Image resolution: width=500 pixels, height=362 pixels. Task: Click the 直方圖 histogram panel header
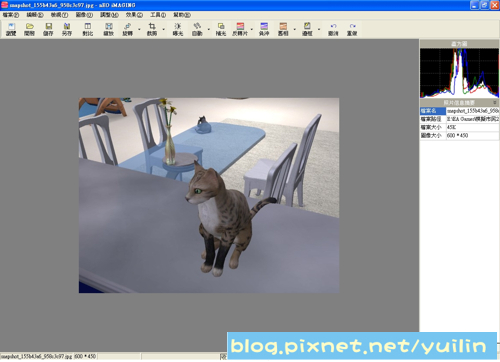459,44
